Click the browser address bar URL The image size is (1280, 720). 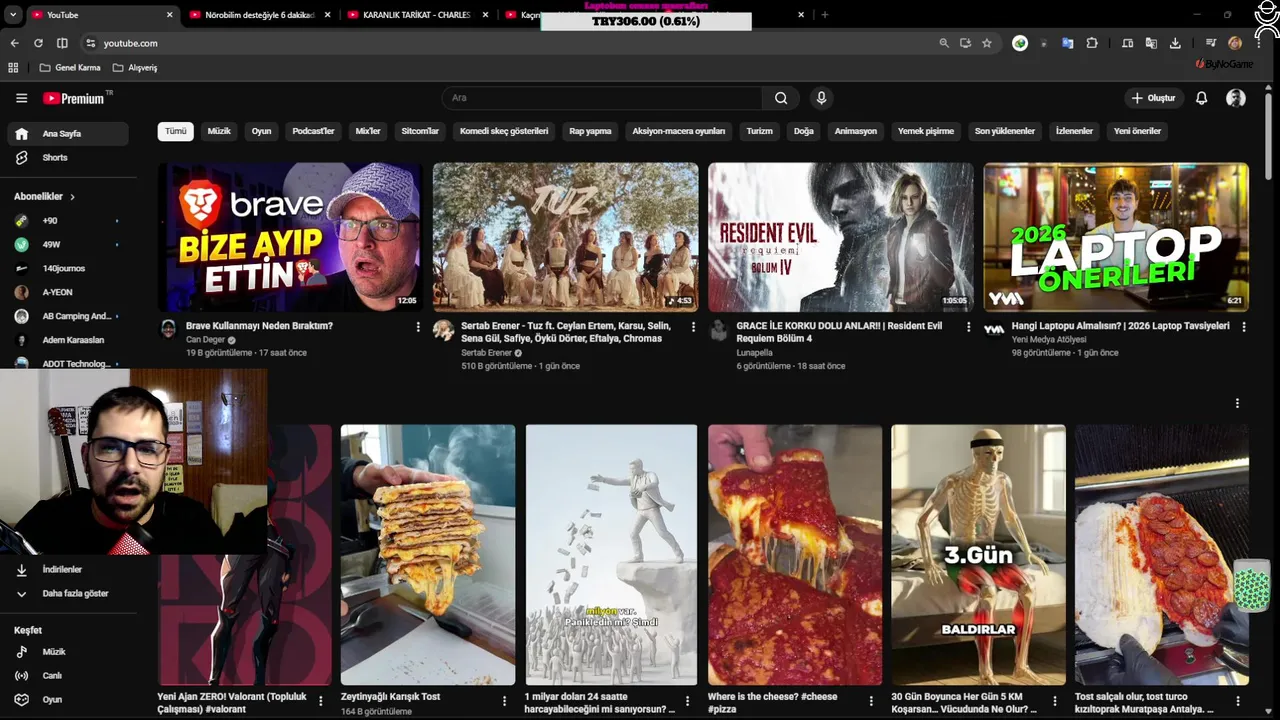point(131,43)
